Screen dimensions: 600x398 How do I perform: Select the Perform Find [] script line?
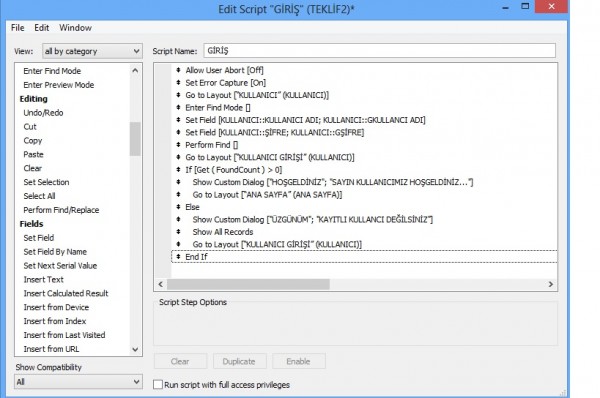tap(212, 145)
